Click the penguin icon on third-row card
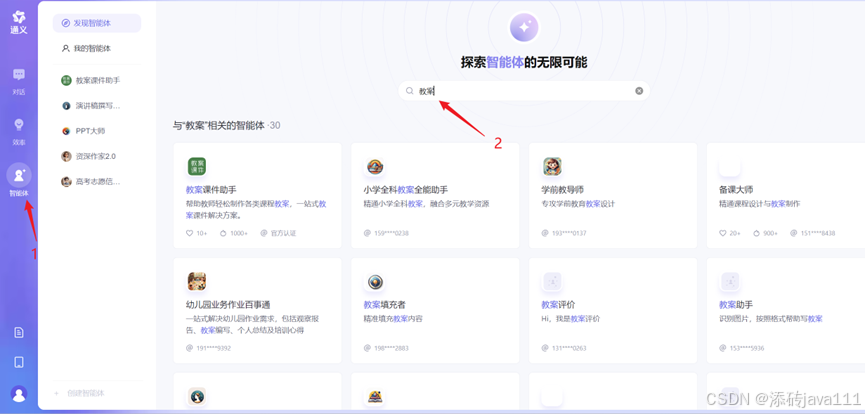Image resolution: width=865 pixels, height=414 pixels. (197, 396)
